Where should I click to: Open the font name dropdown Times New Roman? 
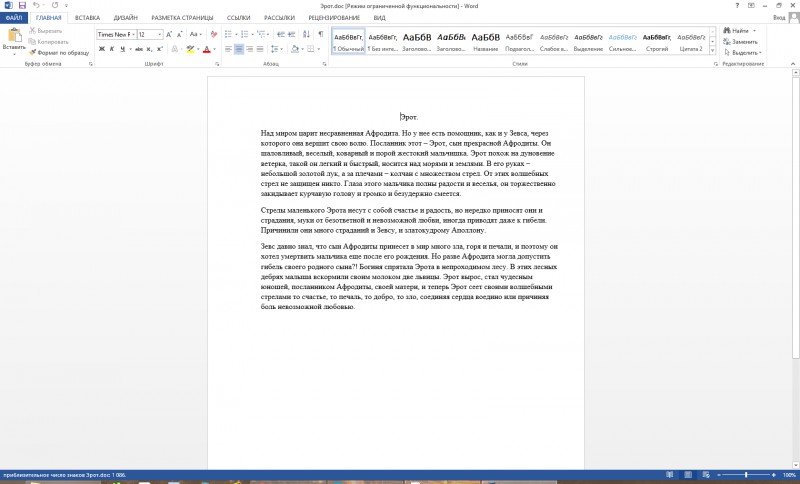click(x=134, y=35)
